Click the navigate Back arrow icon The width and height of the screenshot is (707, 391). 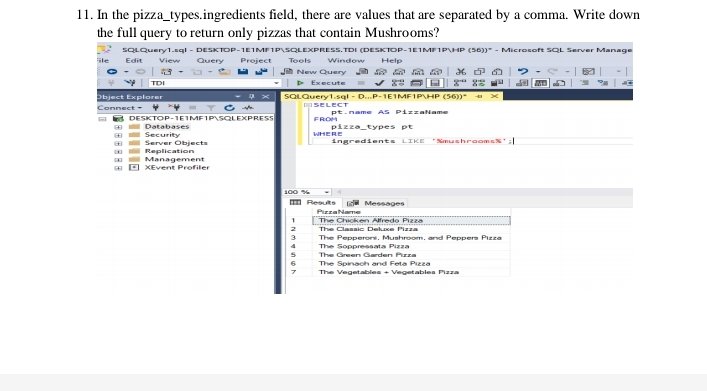112,71
